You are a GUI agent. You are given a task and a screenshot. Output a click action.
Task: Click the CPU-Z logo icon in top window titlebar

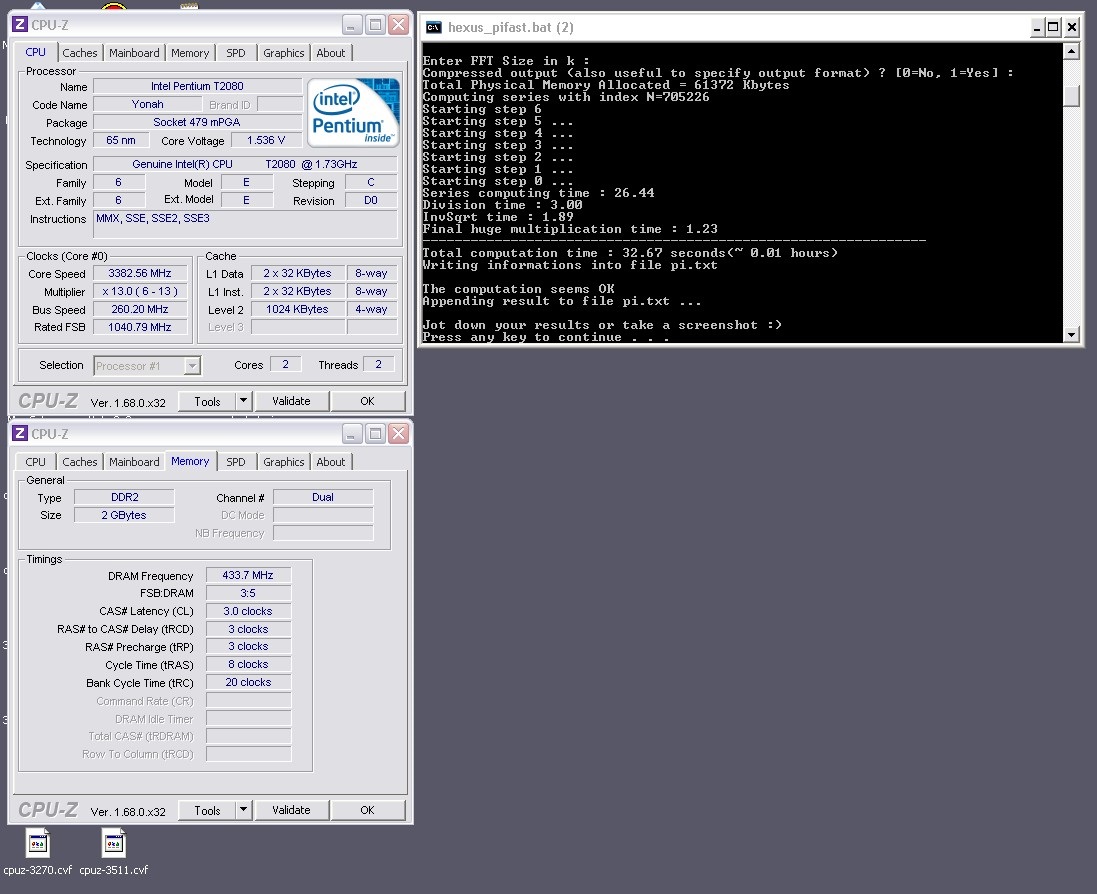tap(20, 24)
